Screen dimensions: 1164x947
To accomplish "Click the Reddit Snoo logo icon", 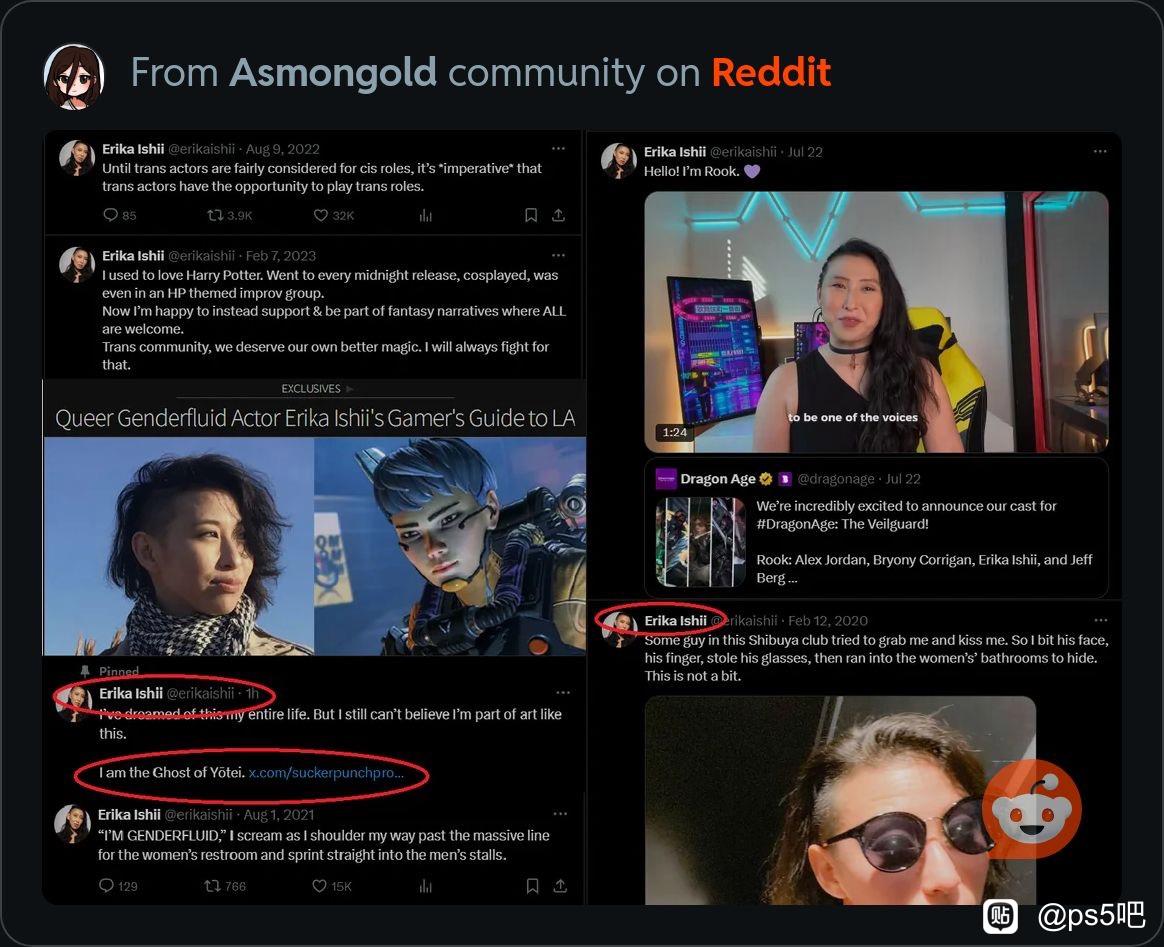I will click(x=1031, y=809).
